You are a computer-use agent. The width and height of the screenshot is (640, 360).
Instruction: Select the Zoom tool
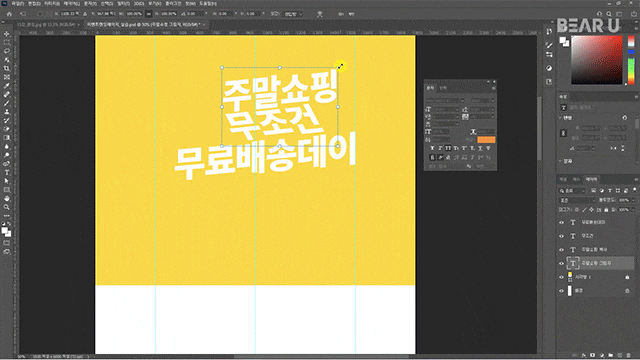coord(7,207)
